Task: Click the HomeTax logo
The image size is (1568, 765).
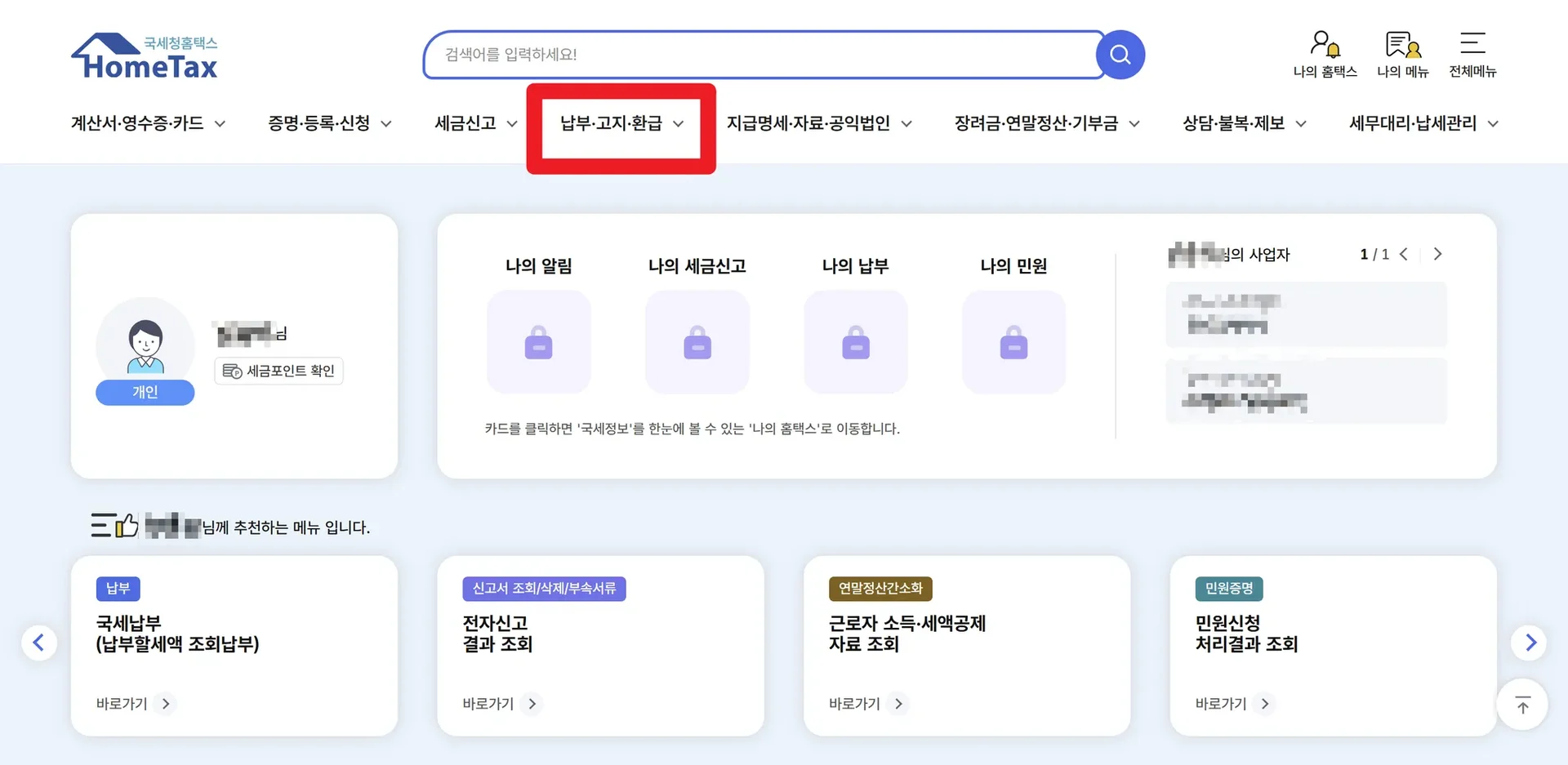Action: (x=145, y=56)
